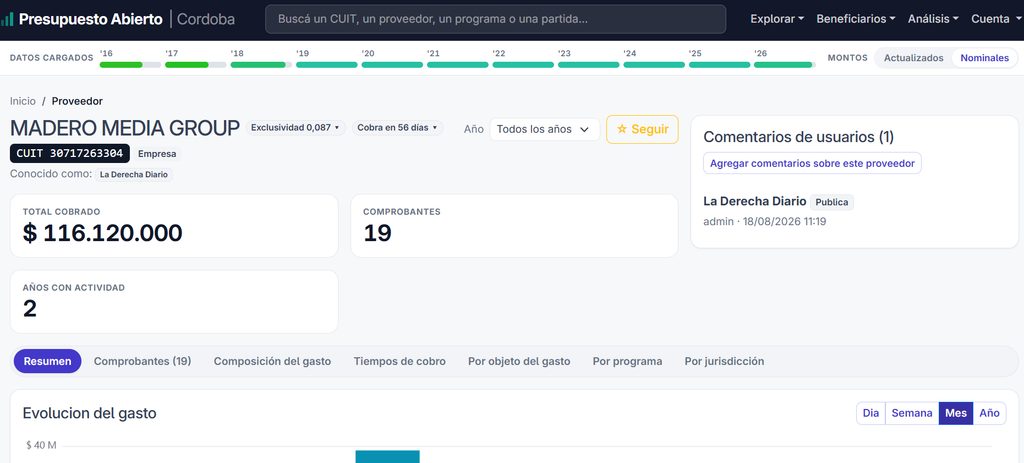Open the Cuenta dropdown menu
1024x463 pixels.
(997, 19)
